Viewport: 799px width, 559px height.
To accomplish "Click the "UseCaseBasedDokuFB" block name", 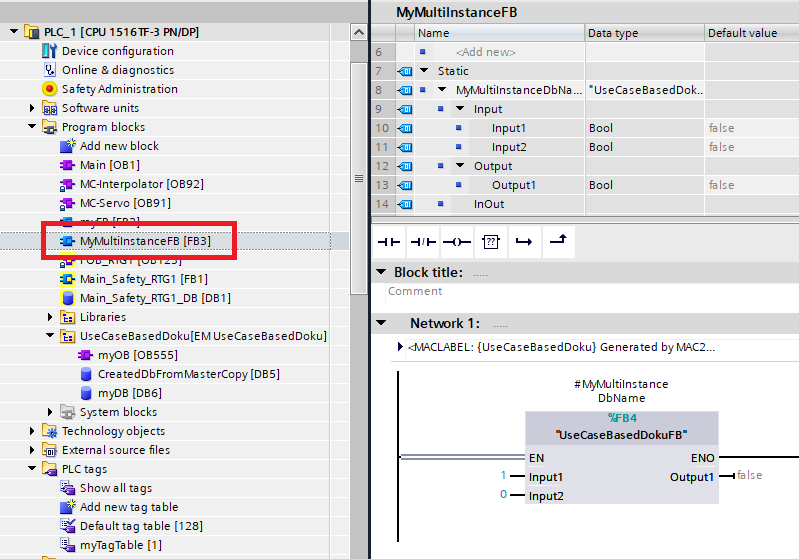I will coord(621,435).
